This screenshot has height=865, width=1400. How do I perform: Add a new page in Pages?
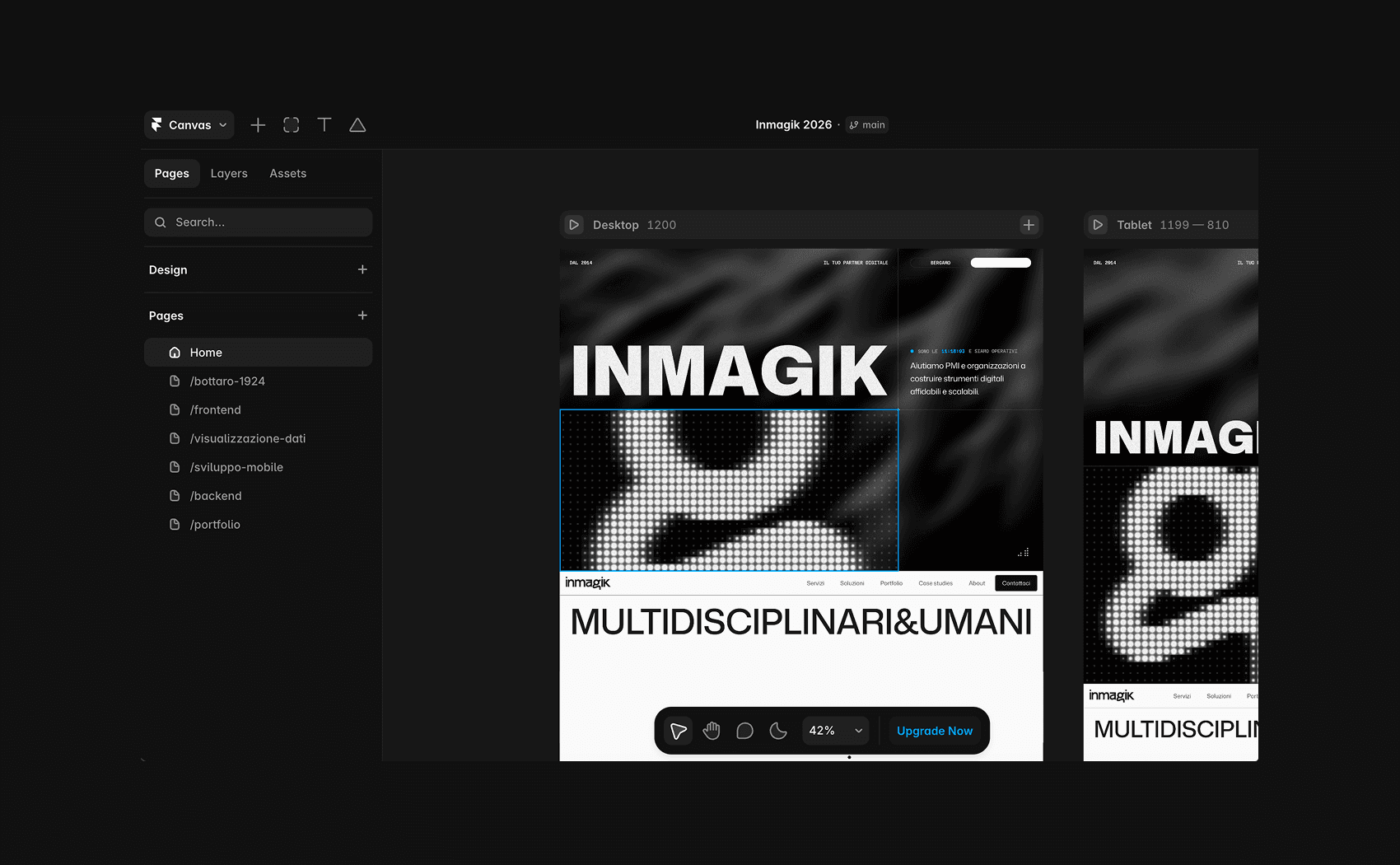(362, 316)
